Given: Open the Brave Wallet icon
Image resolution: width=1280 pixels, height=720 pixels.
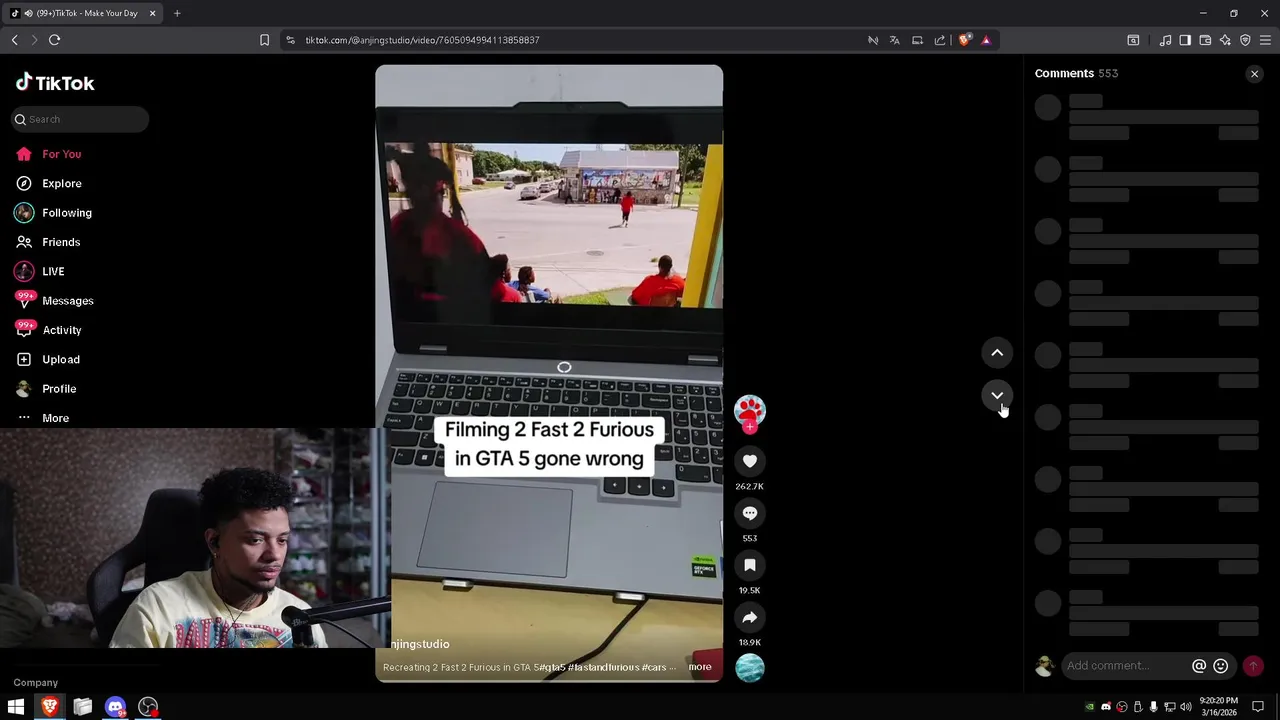Looking at the screenshot, I should tap(1205, 40).
